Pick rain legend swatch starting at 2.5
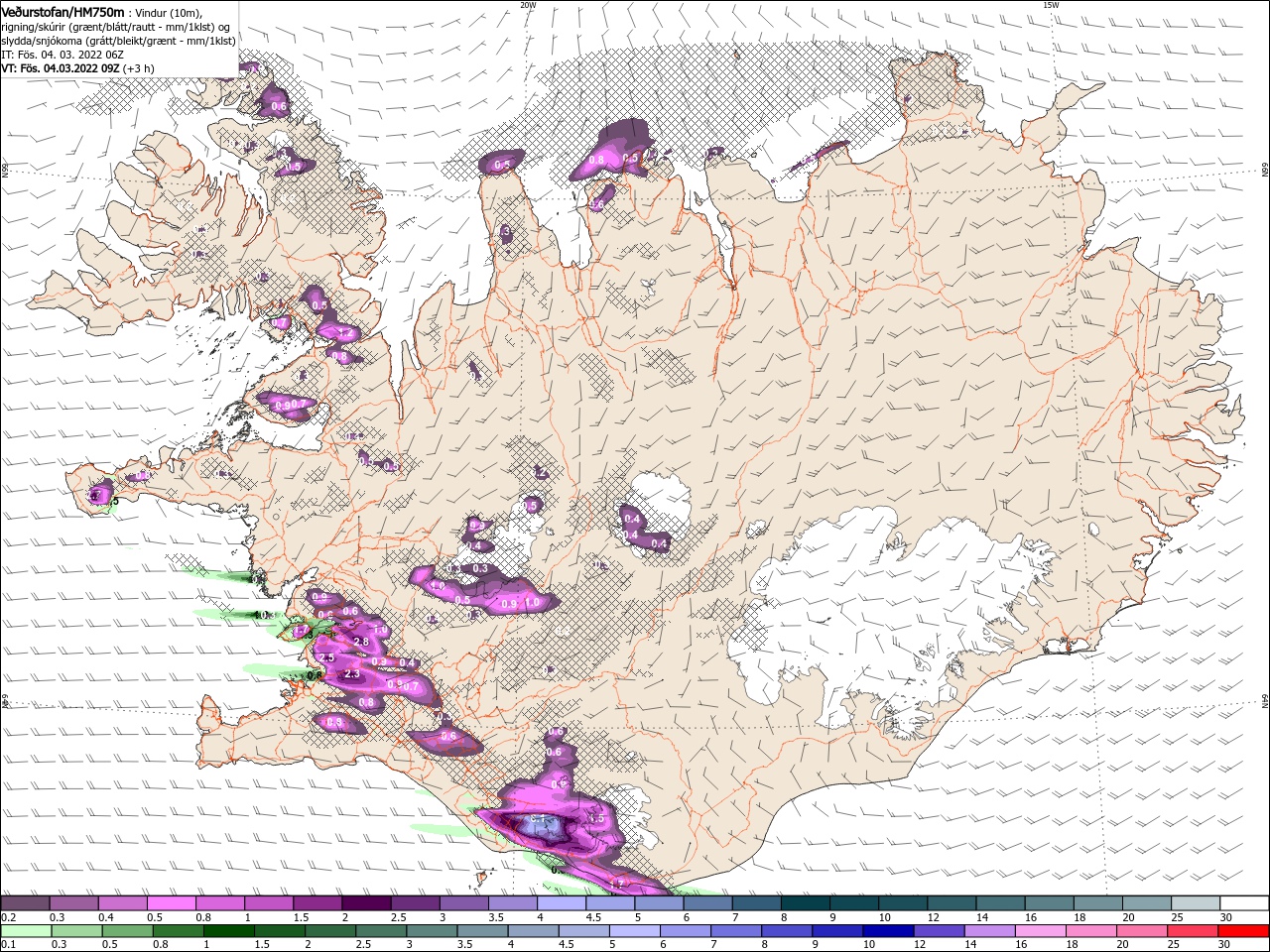Viewport: 1270px width, 952px height. click(381, 931)
